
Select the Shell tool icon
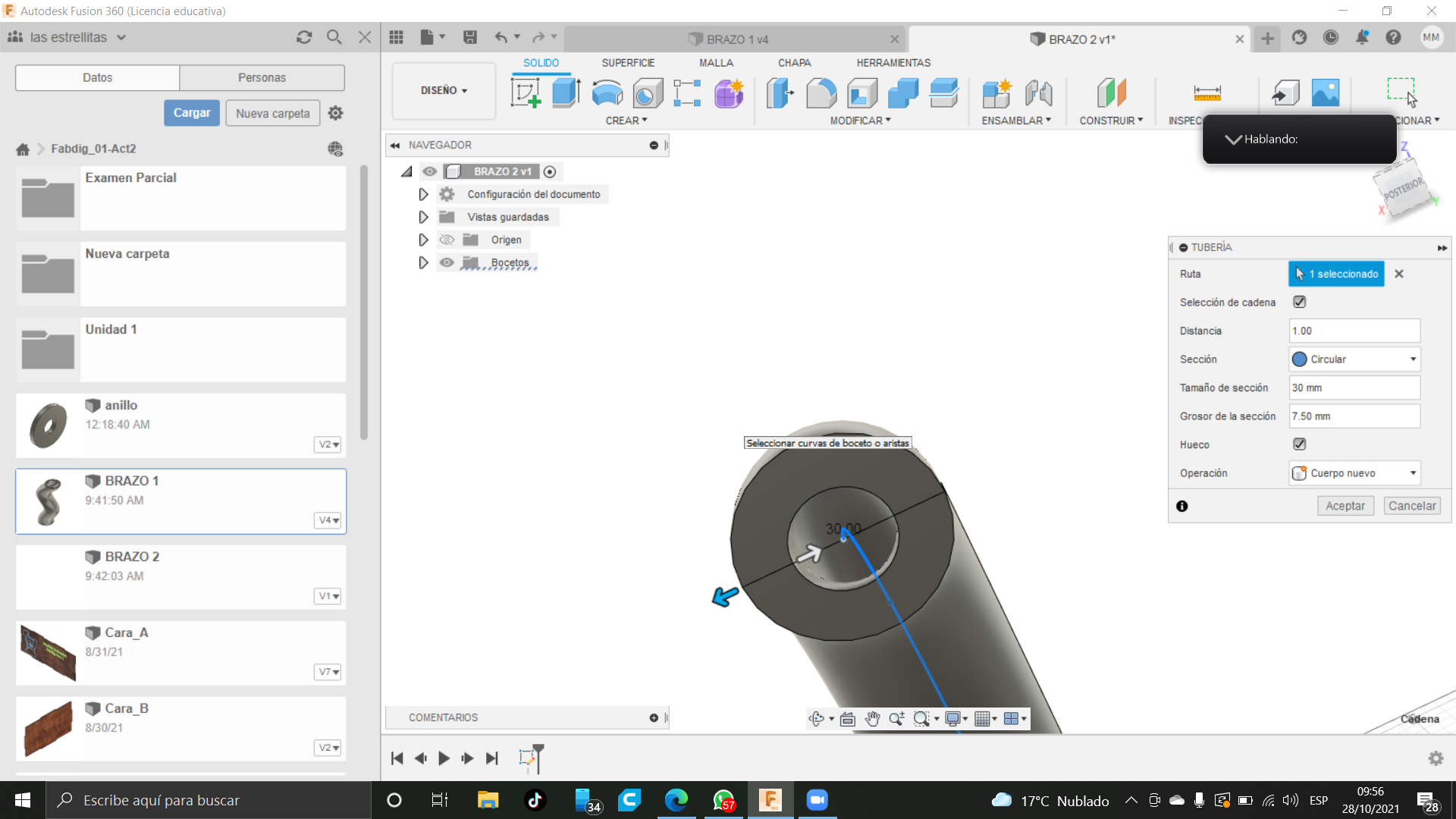pos(862,93)
